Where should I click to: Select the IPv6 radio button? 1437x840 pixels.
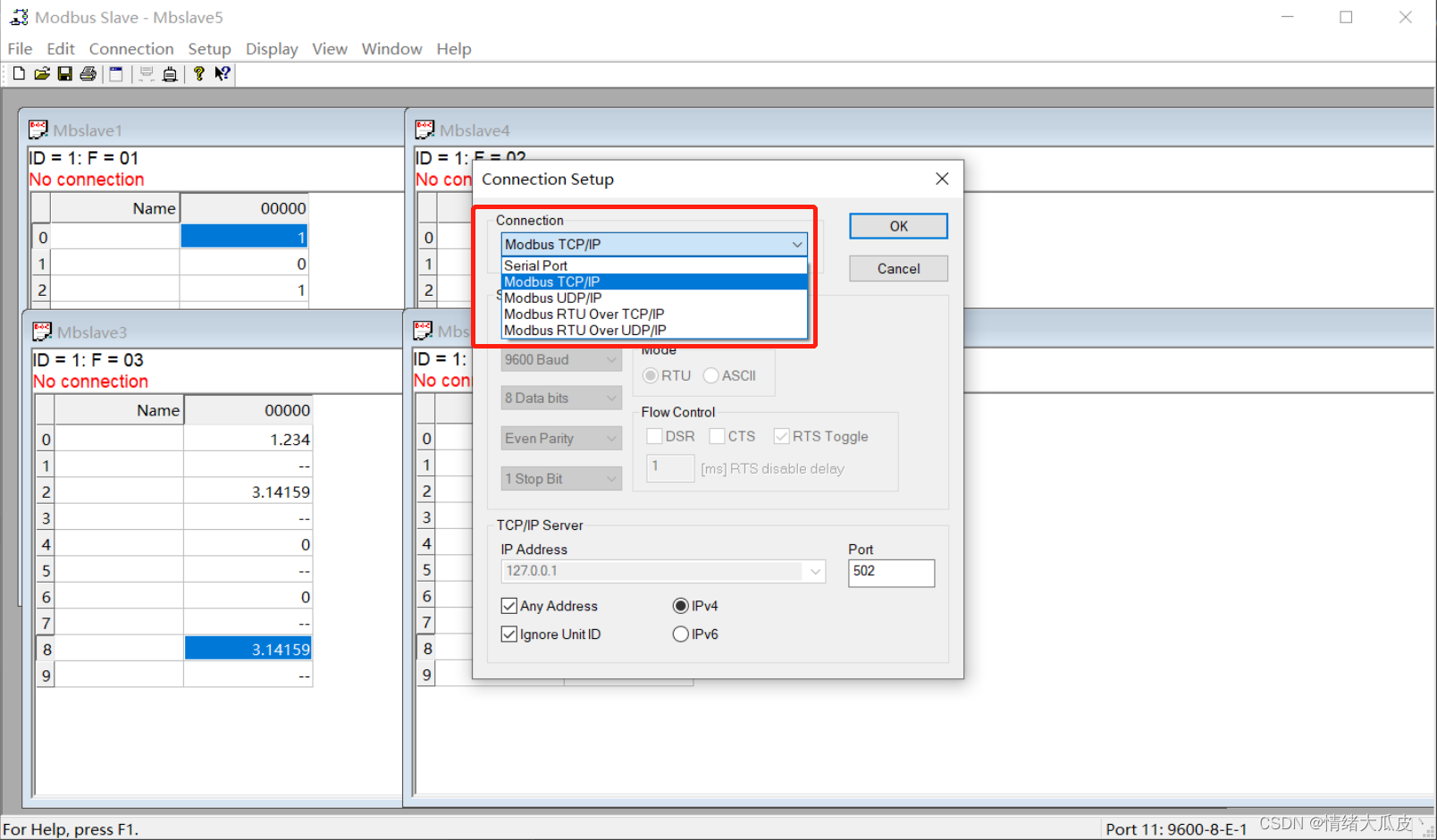tap(681, 634)
